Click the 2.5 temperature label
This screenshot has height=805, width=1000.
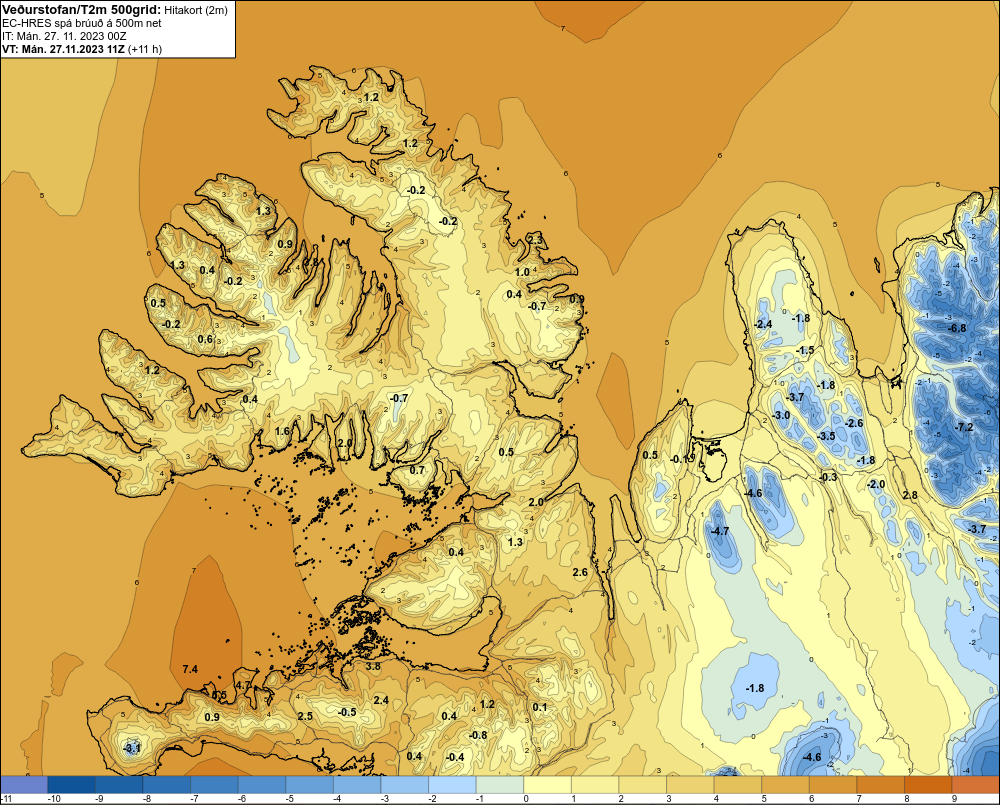tap(305, 716)
